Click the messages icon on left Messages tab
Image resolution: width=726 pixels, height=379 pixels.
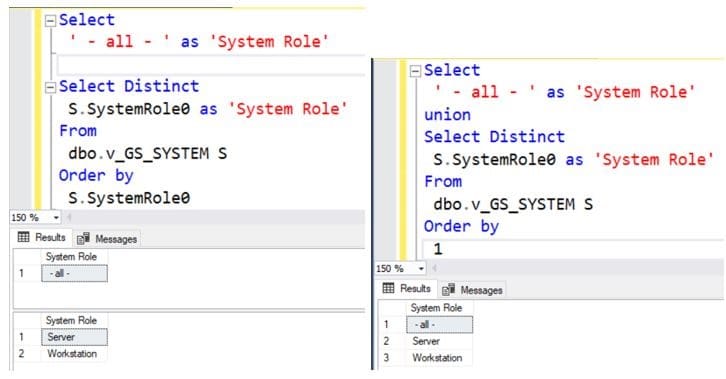point(83,239)
